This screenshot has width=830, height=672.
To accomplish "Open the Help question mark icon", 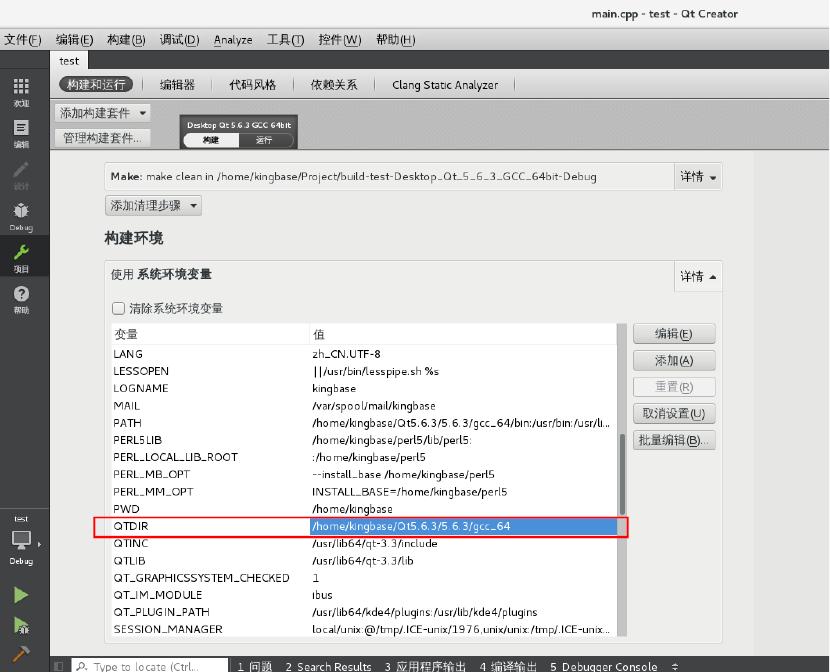I will (21, 299).
